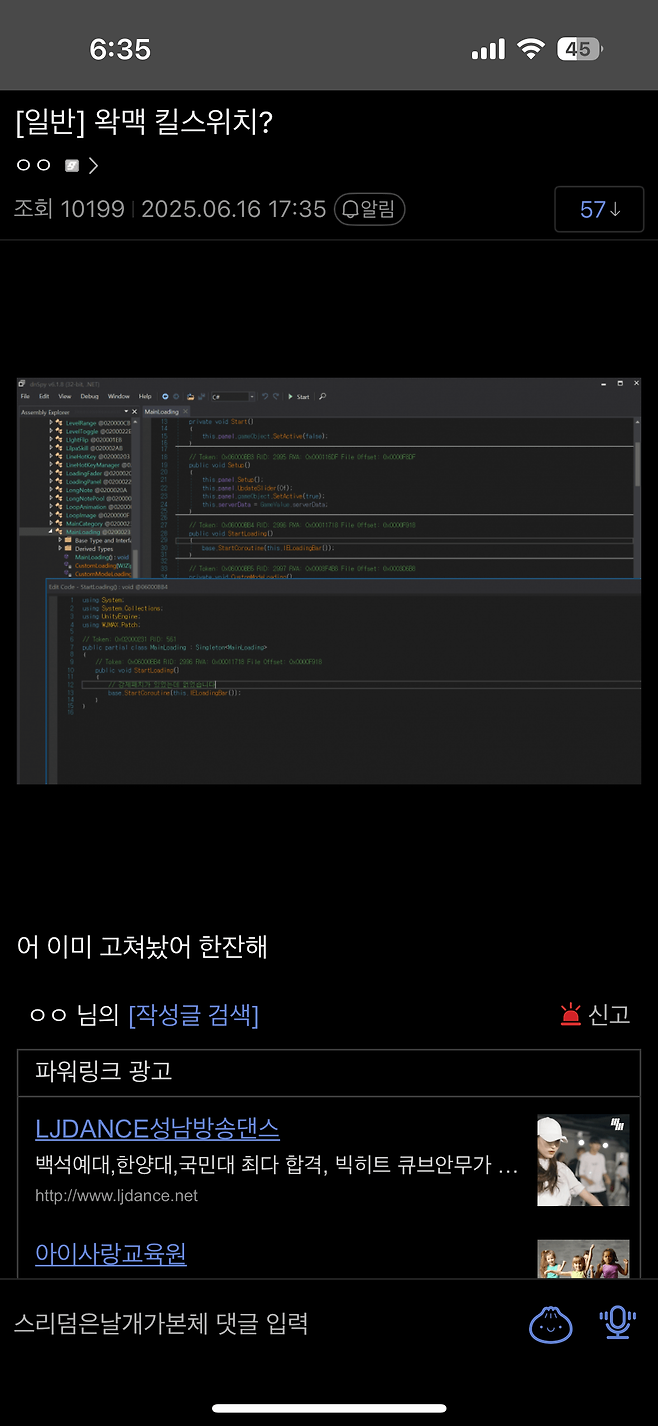Select LineHotKeyManager in Assembly Explorer
The height and width of the screenshot is (1426, 658).
98,465
